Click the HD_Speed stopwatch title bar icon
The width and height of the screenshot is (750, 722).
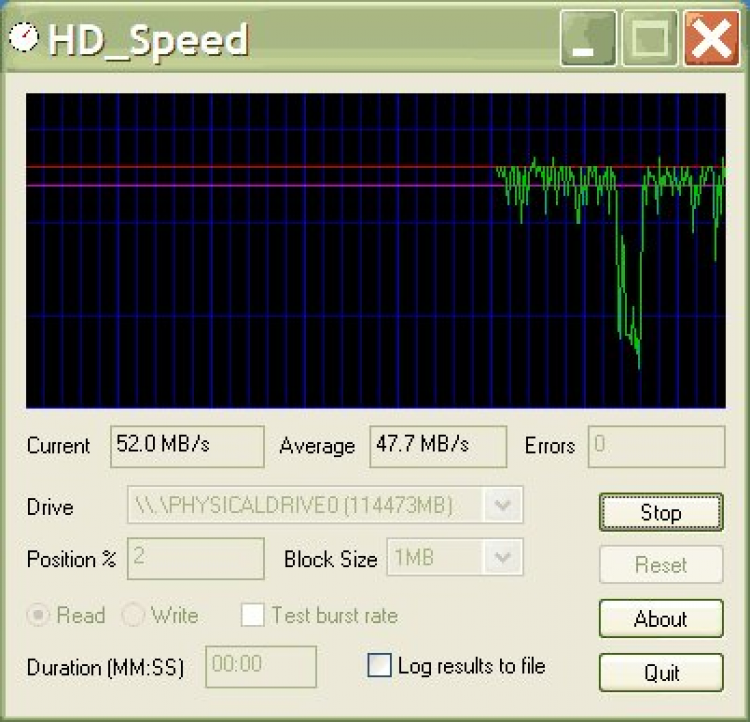tap(23, 37)
